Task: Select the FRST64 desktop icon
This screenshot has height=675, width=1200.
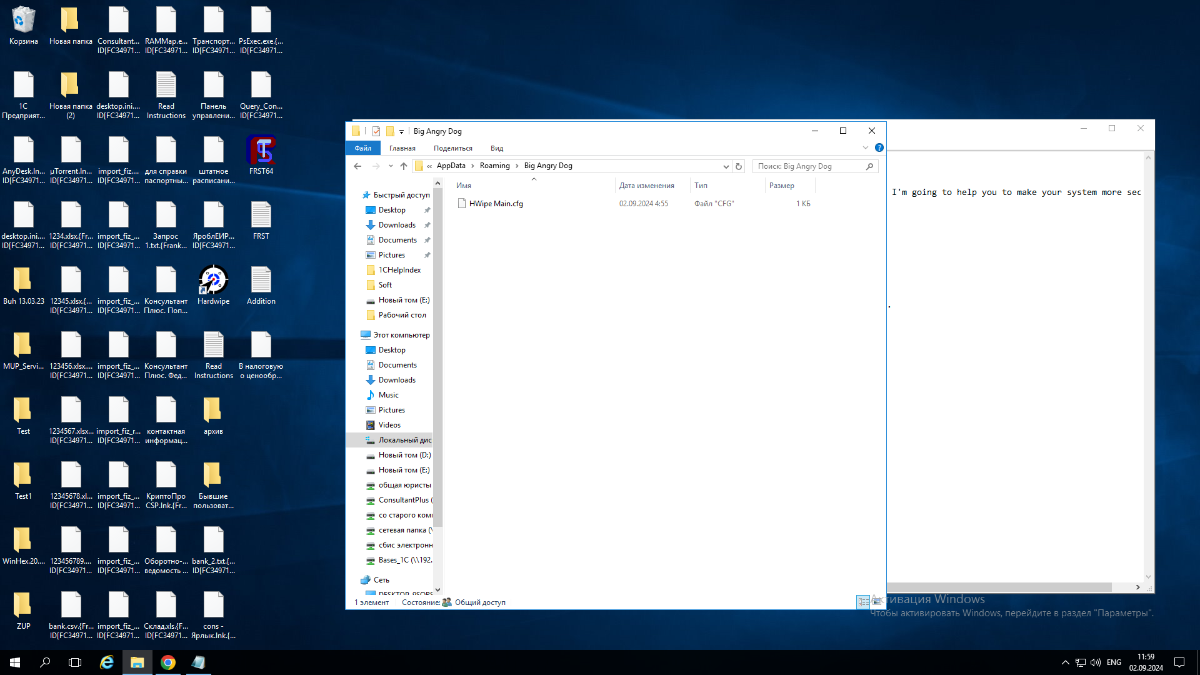Action: click(261, 151)
